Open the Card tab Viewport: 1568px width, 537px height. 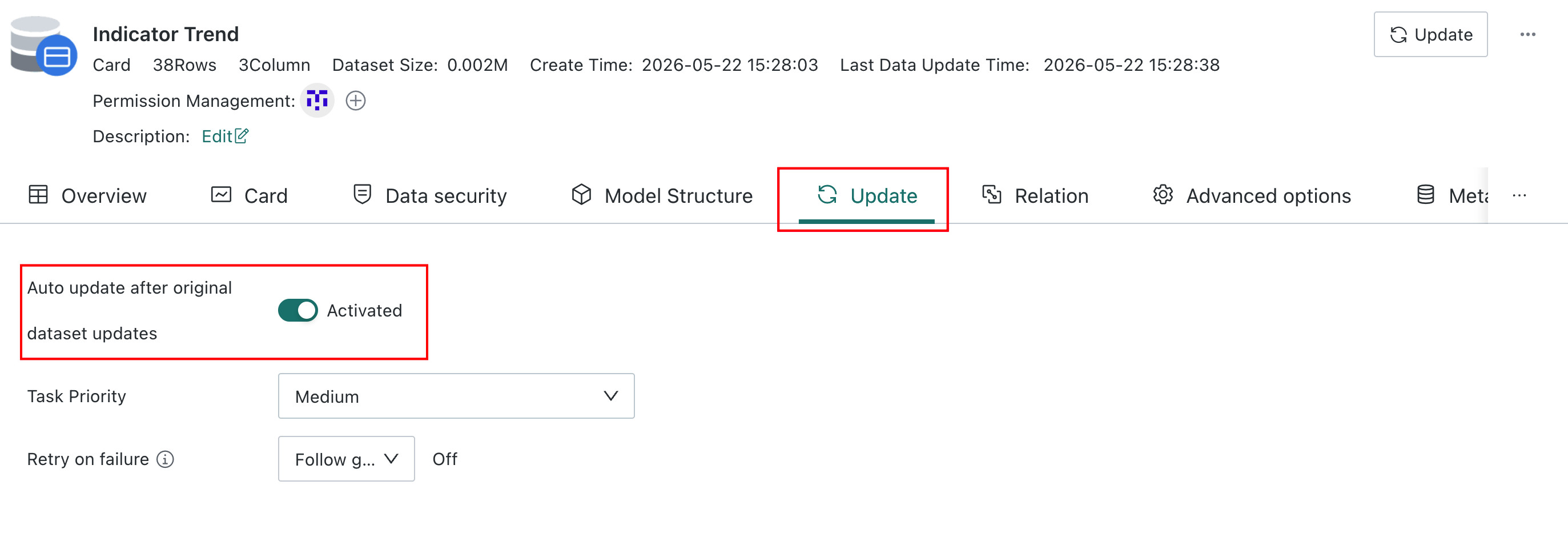249,195
